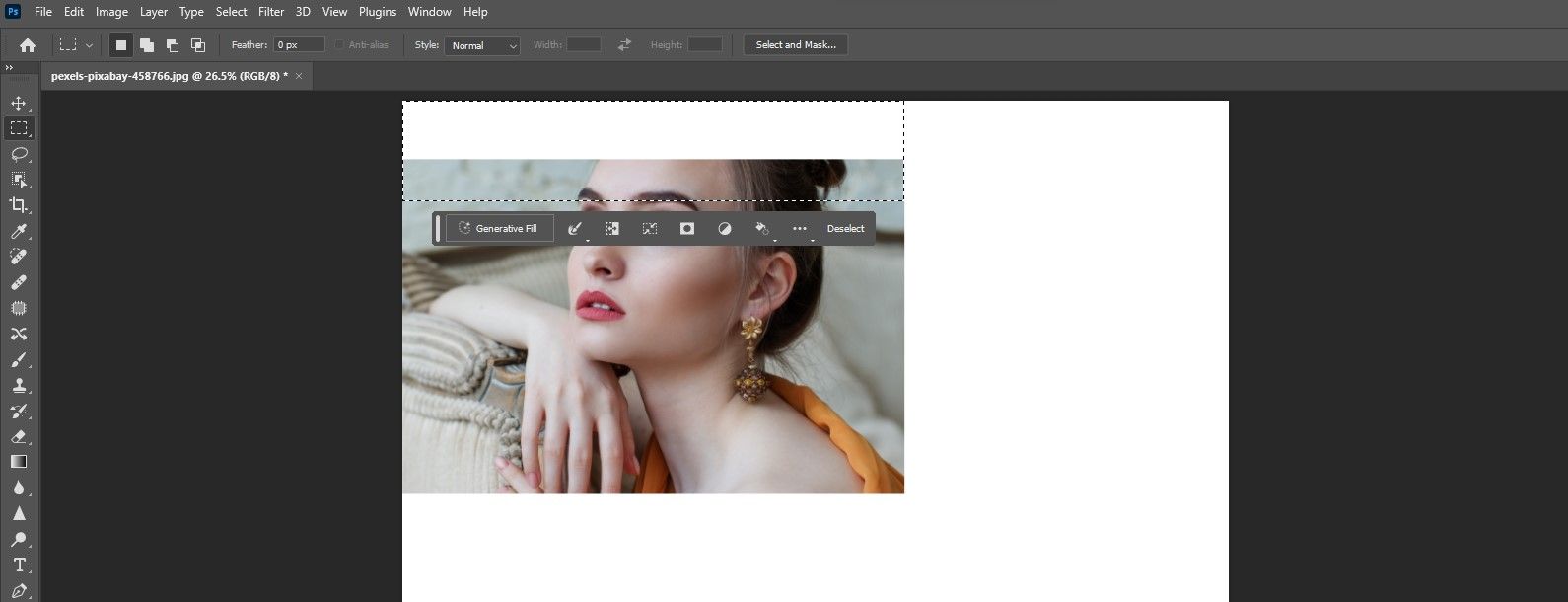Click the Feather input field
The height and width of the screenshot is (602, 1568).
300,45
